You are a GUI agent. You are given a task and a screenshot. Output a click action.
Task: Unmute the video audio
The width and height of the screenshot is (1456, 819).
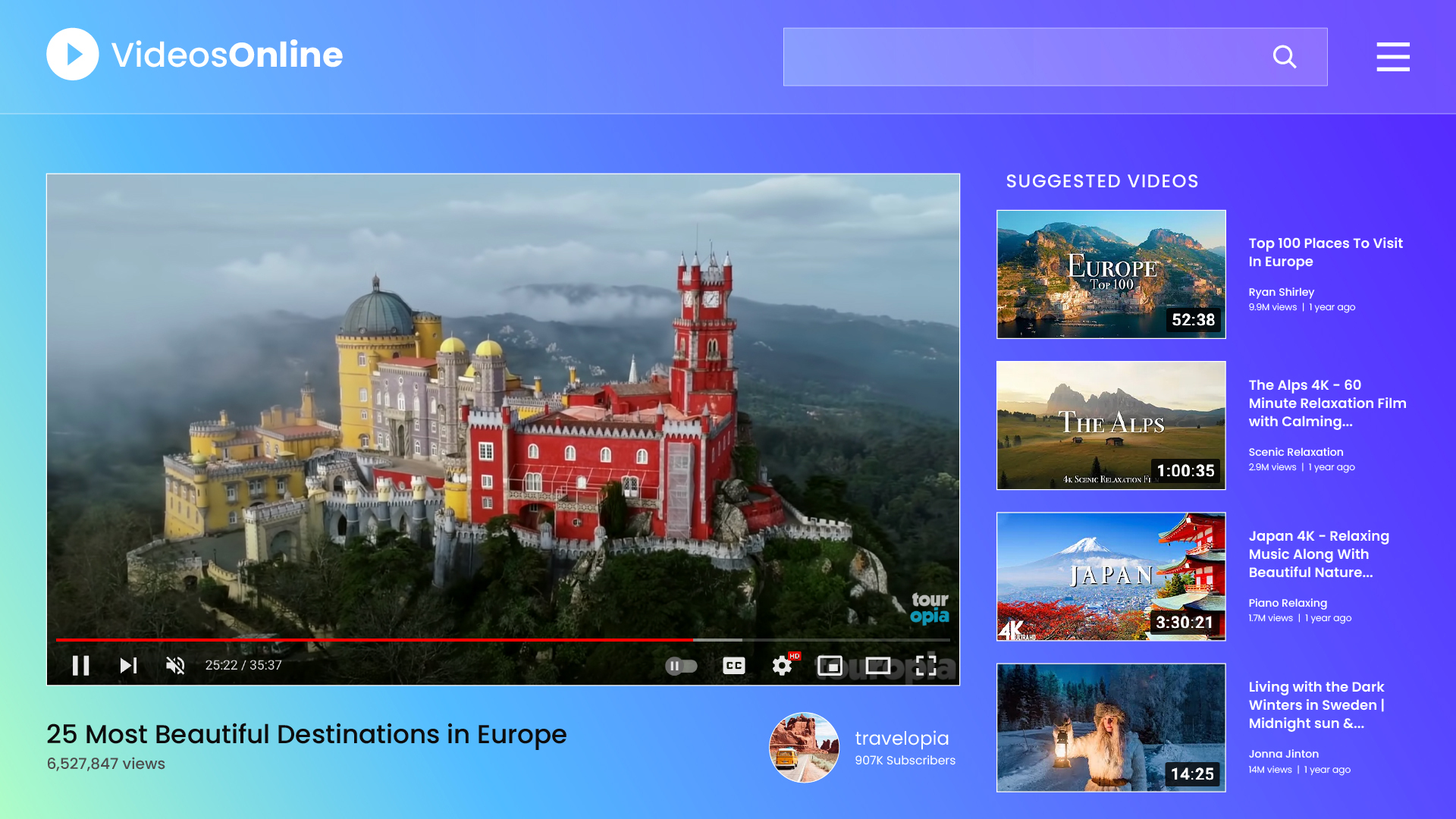(x=175, y=666)
